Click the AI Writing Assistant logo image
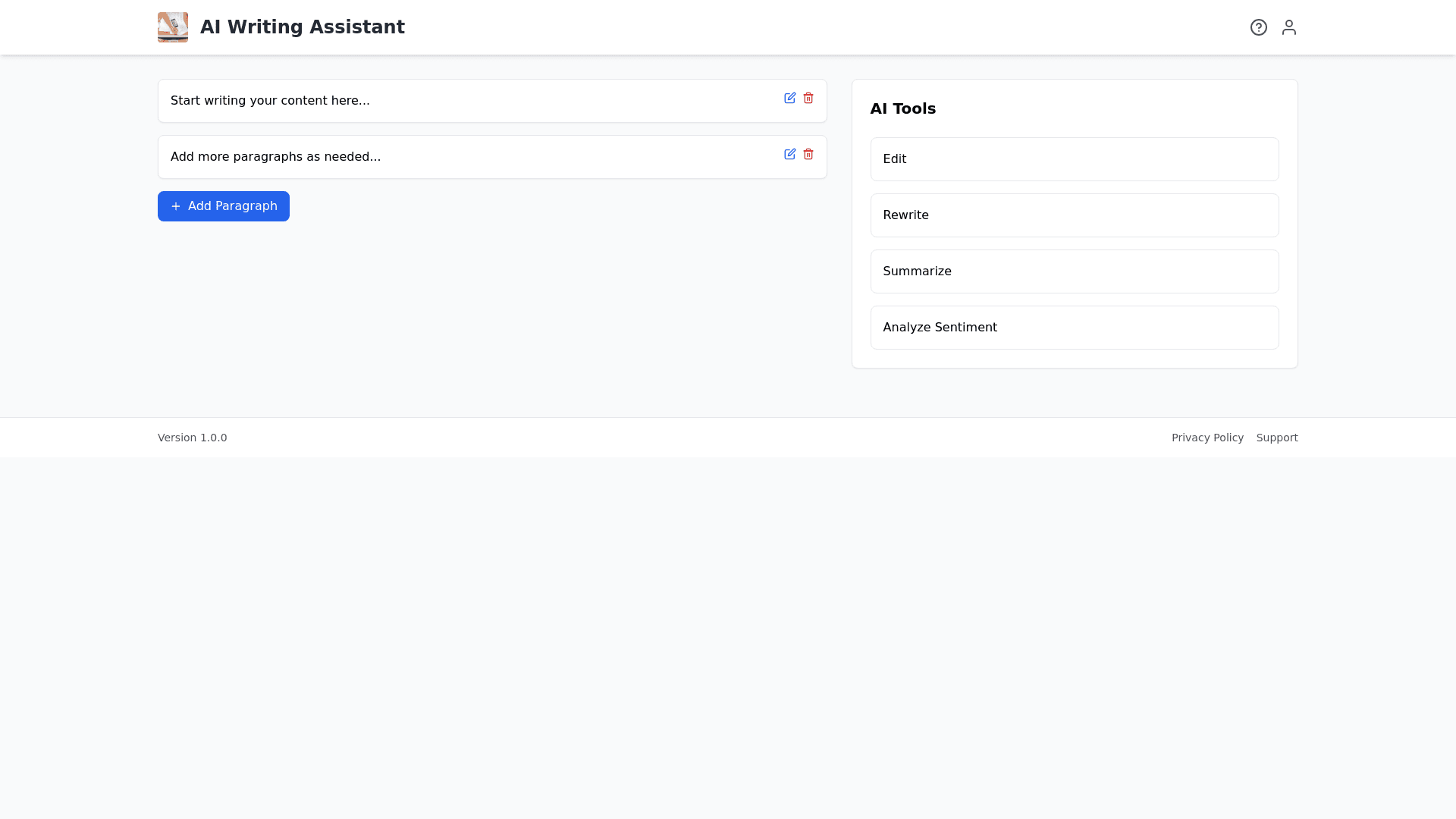The height and width of the screenshot is (819, 1456). (172, 27)
